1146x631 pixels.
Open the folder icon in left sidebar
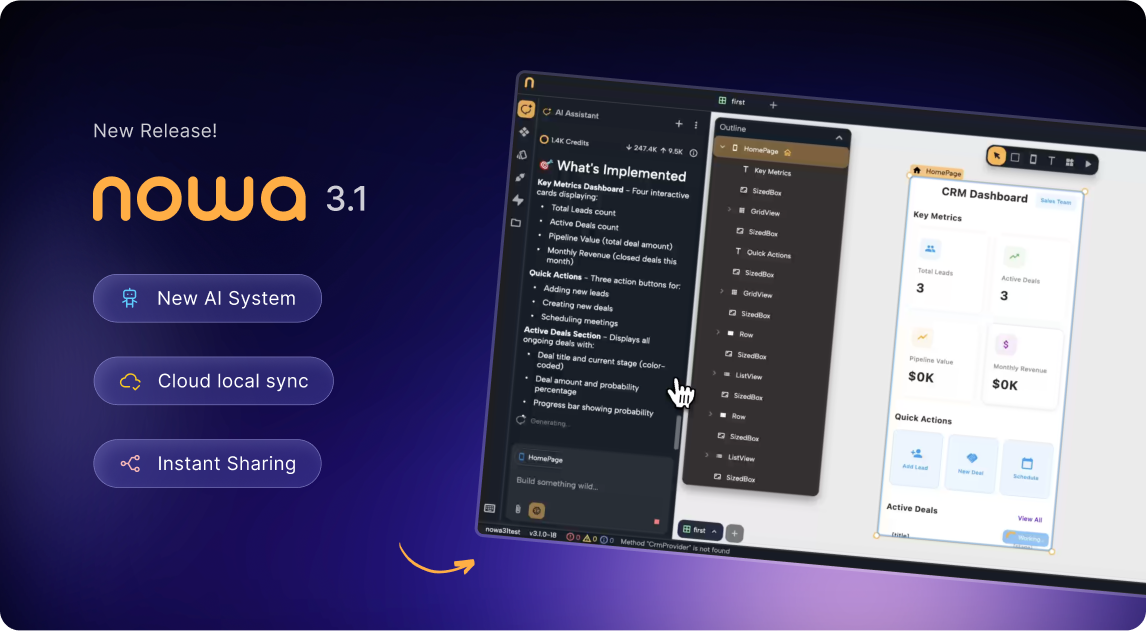[516, 222]
